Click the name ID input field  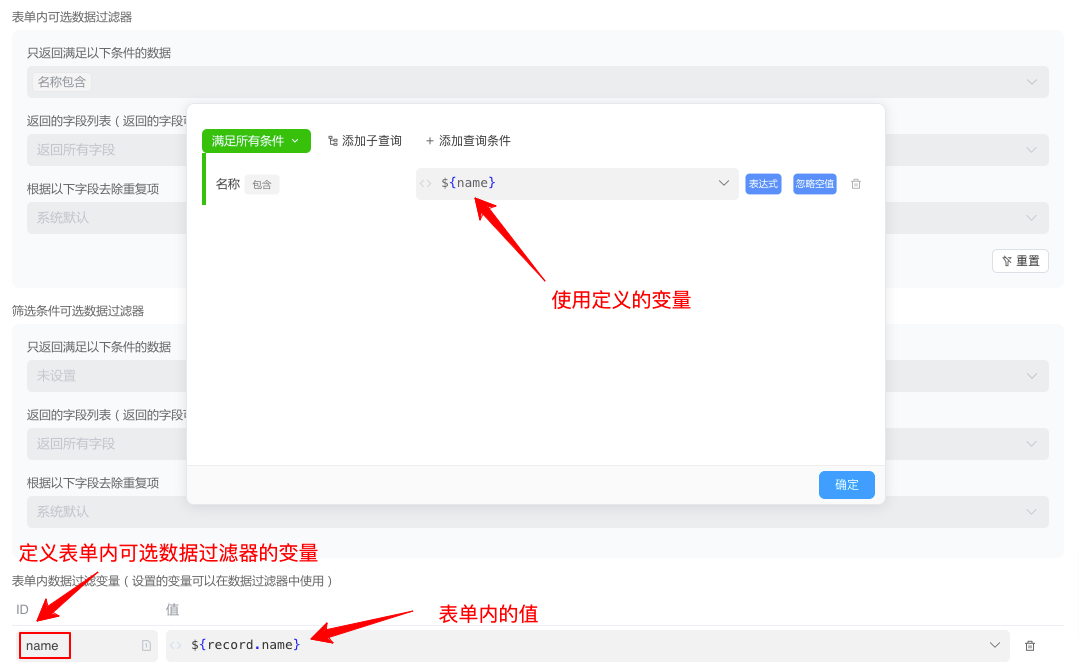(80, 646)
